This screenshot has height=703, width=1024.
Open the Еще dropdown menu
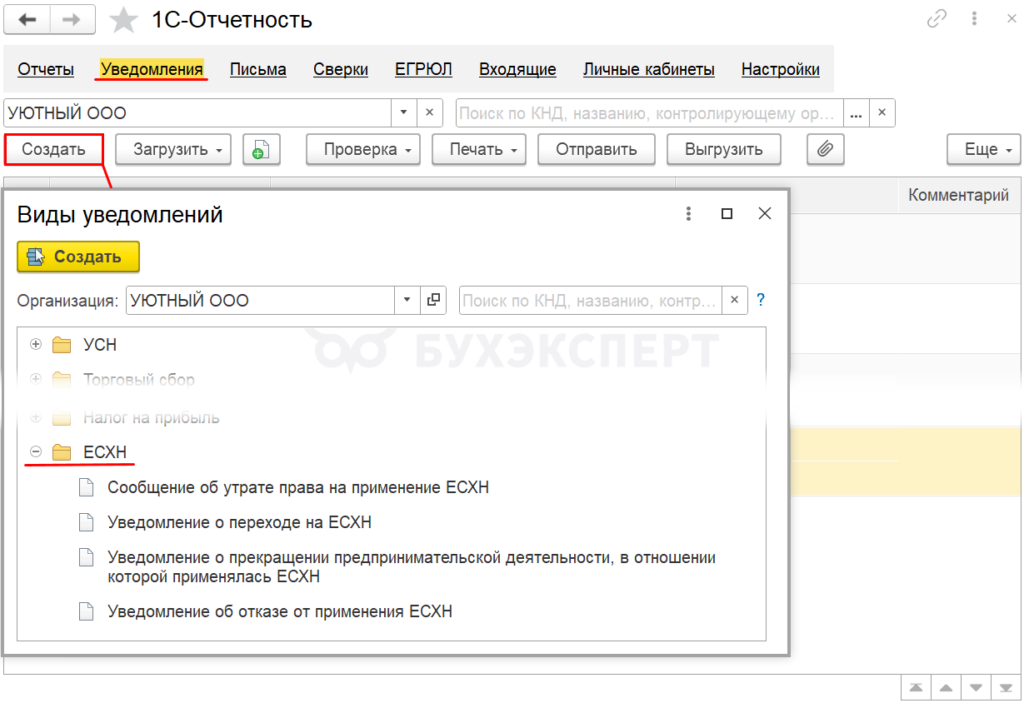click(x=984, y=150)
